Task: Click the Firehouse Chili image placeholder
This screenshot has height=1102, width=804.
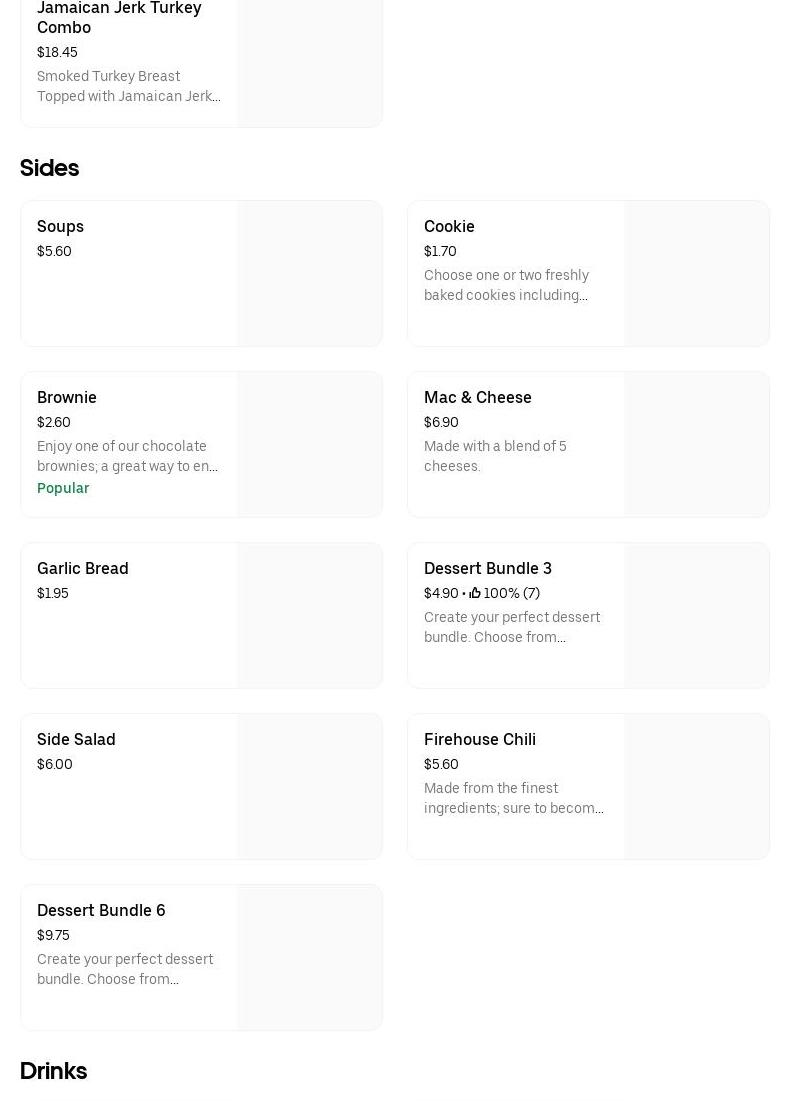Action: pyautogui.click(x=696, y=787)
